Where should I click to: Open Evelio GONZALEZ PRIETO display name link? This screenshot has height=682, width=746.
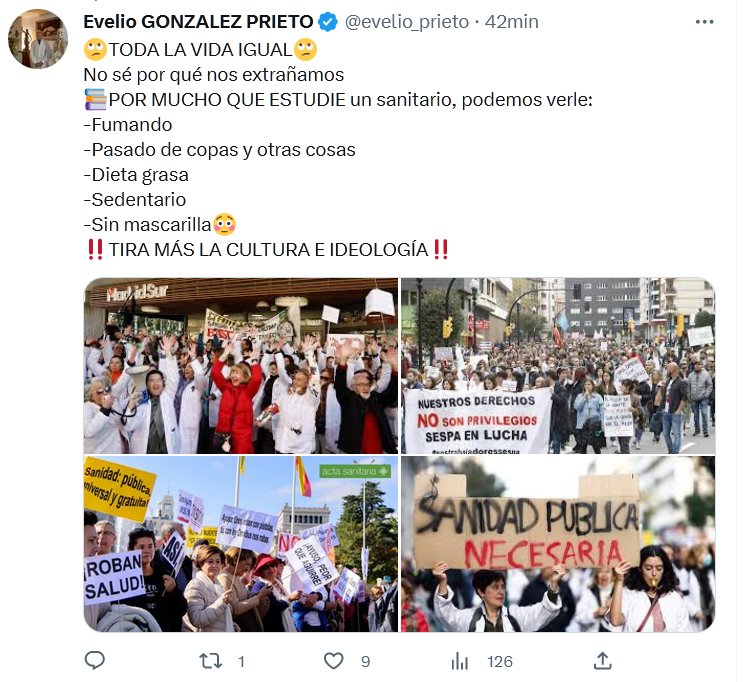[x=198, y=22]
